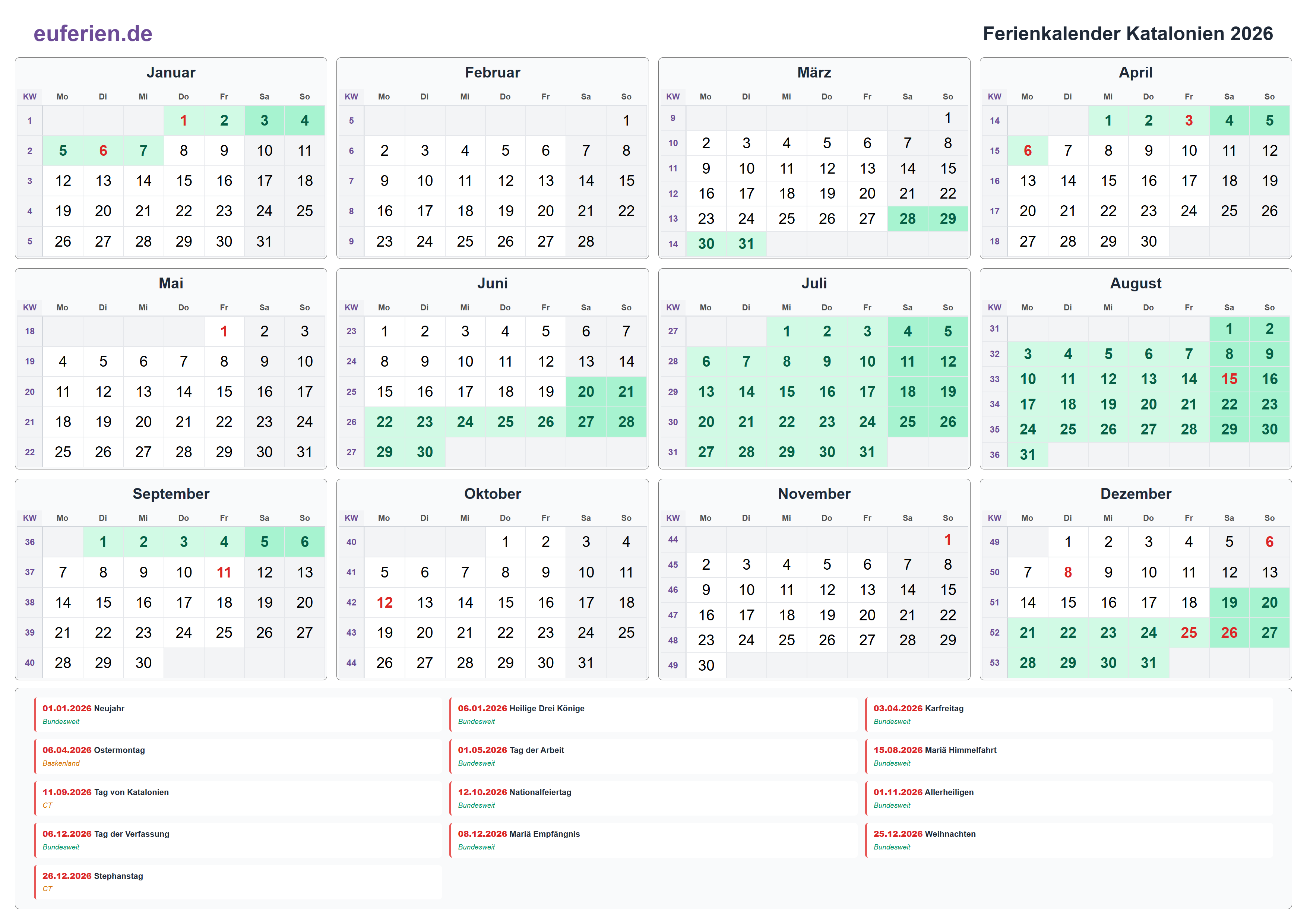This screenshot has width=1307, height=924.
Task: Select the Heilige Drei Könige holiday entry
Action: click(653, 715)
